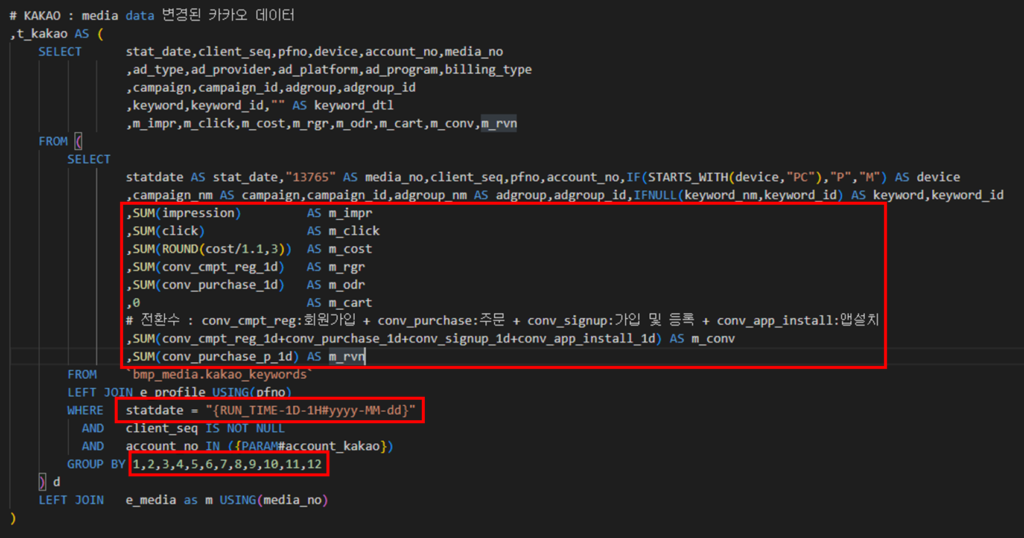Screen dimensions: 1024x538
Task: Click the m_rgr alias
Action: click(x=347, y=266)
